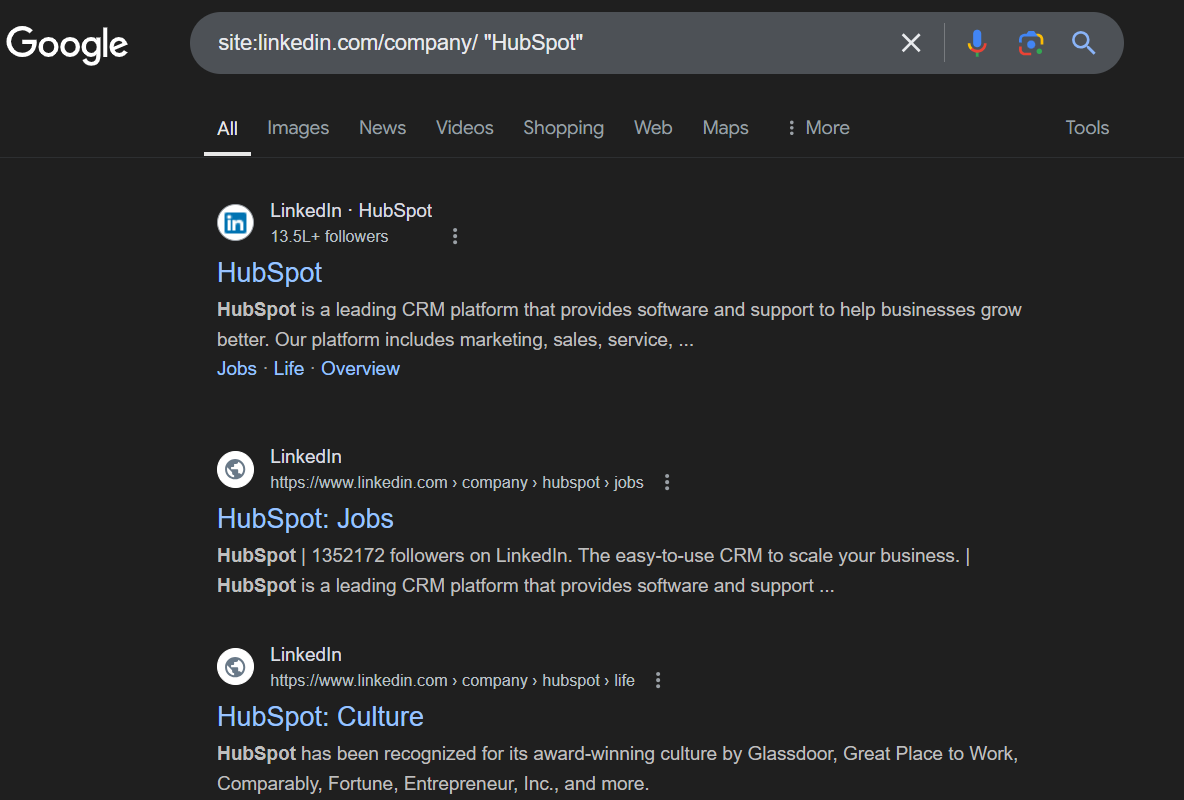Switch to the Web tab
Screen dimensions: 1184x800
click(x=653, y=128)
